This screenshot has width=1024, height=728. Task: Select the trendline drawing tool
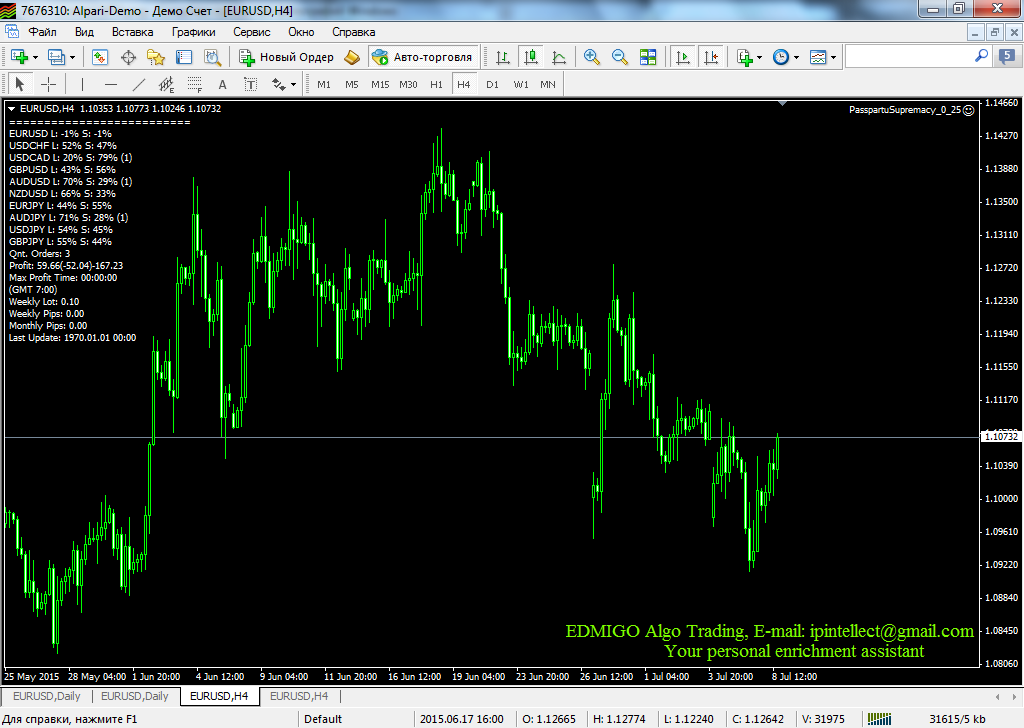click(x=139, y=84)
